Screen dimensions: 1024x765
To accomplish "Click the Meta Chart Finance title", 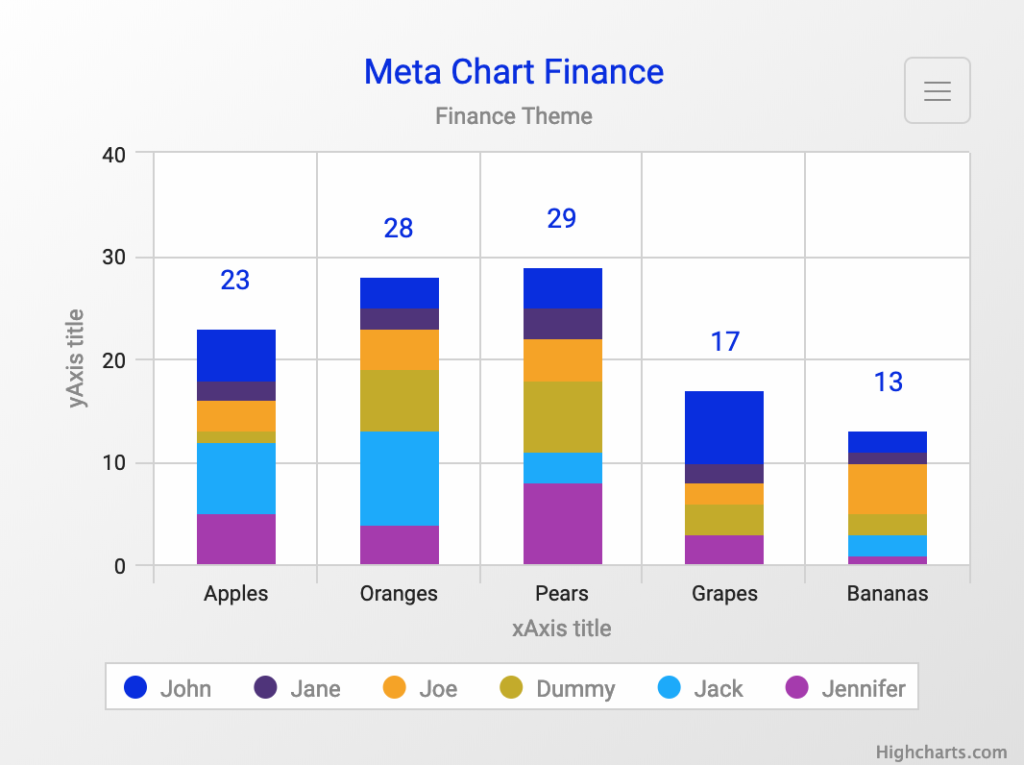I will (x=513, y=72).
